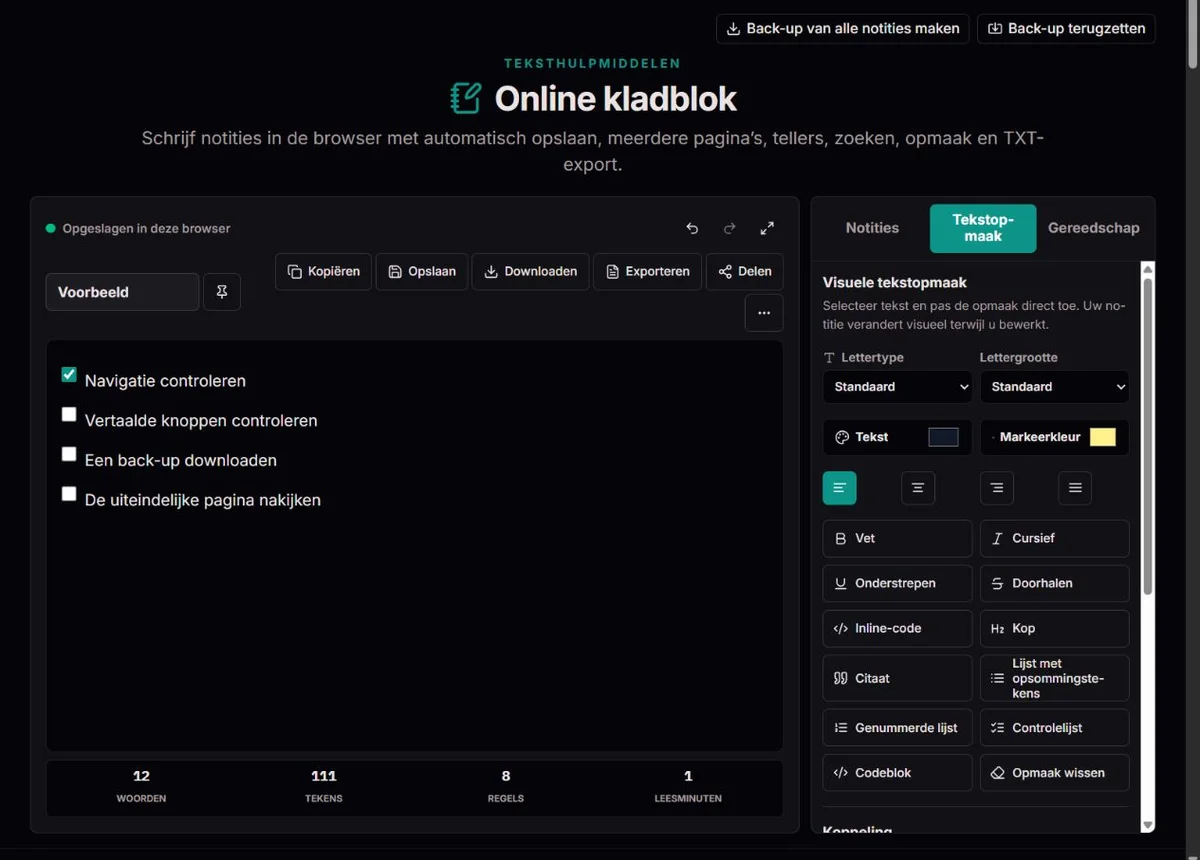Image resolution: width=1200 pixels, height=860 pixels.
Task: Switch to the Notities tab
Action: tap(872, 228)
